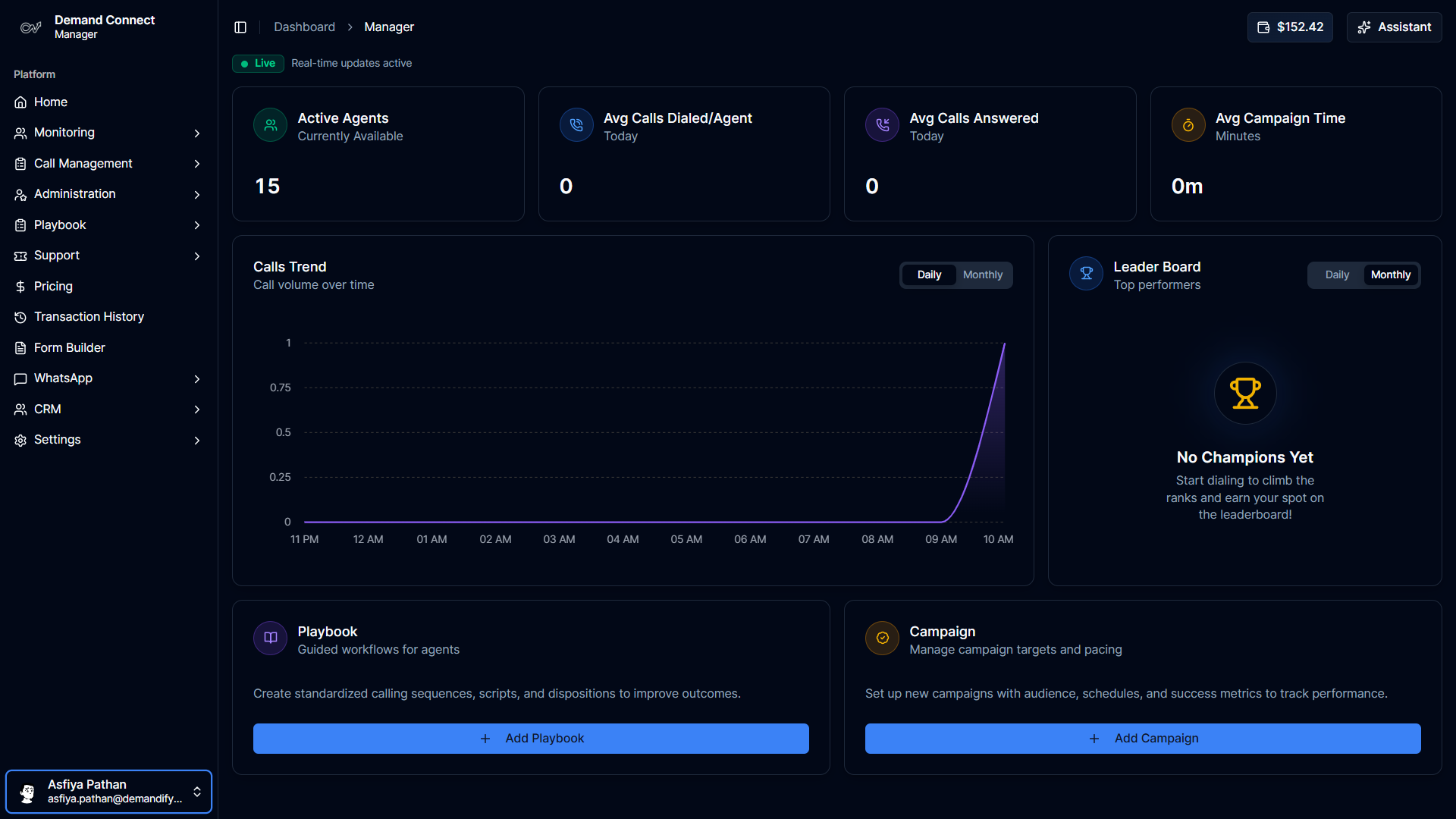The width and height of the screenshot is (1456, 819).
Task: Click the Add Playbook button
Action: [531, 738]
